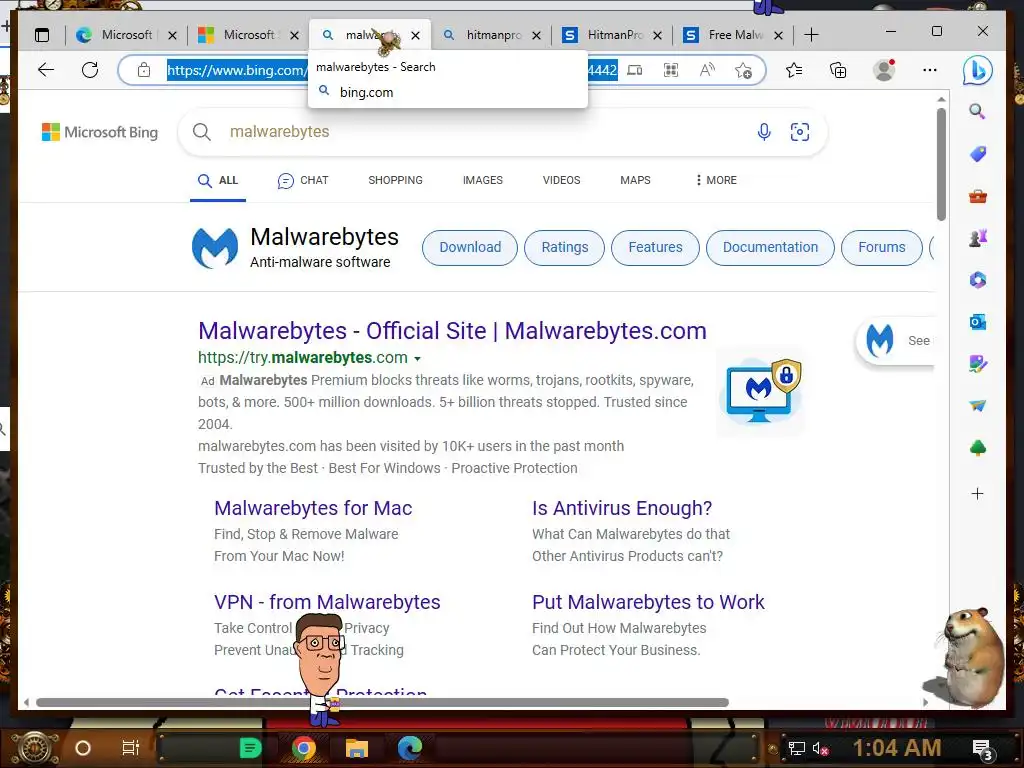Open the sidebar green tree icon
This screenshot has width=1024, height=768.
click(978, 448)
